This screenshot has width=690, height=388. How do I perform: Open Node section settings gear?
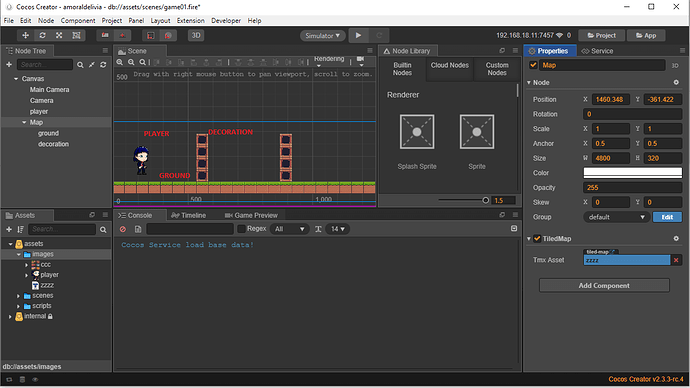pos(676,82)
